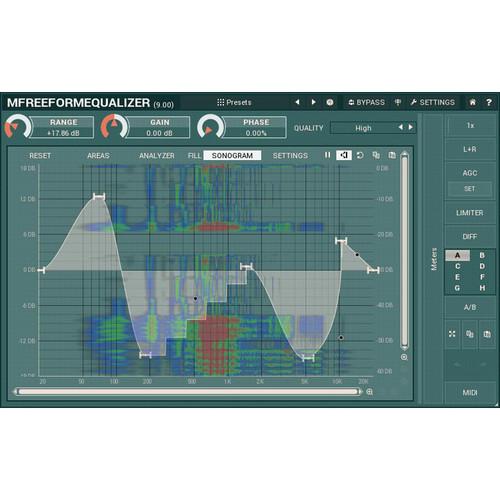
Task: Click the GAIN knob
Action: tap(114, 127)
